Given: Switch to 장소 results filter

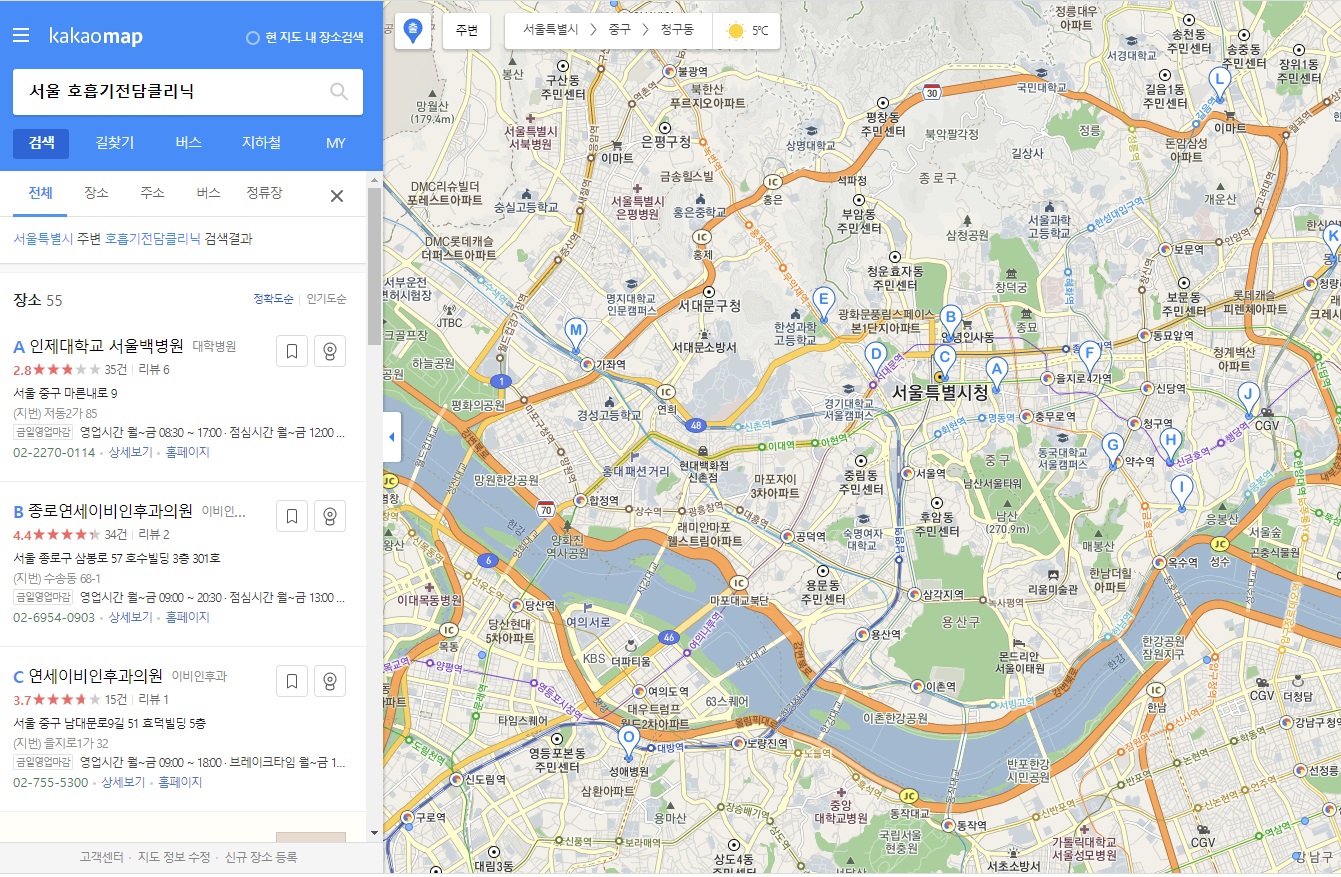Looking at the screenshot, I should 96,194.
